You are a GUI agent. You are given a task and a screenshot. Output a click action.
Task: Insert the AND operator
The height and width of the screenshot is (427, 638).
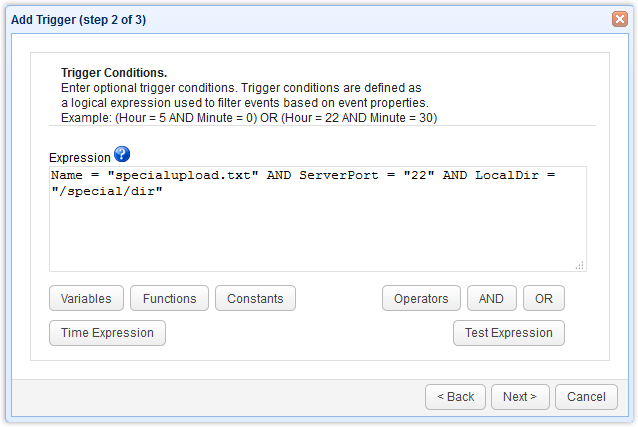coord(491,298)
